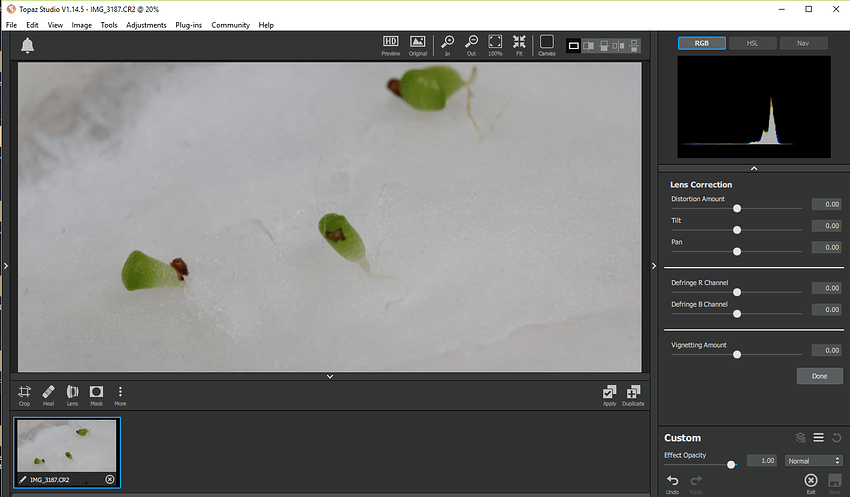Screen dimensions: 850x497
Task: Toggle the Original image view
Action: point(418,44)
